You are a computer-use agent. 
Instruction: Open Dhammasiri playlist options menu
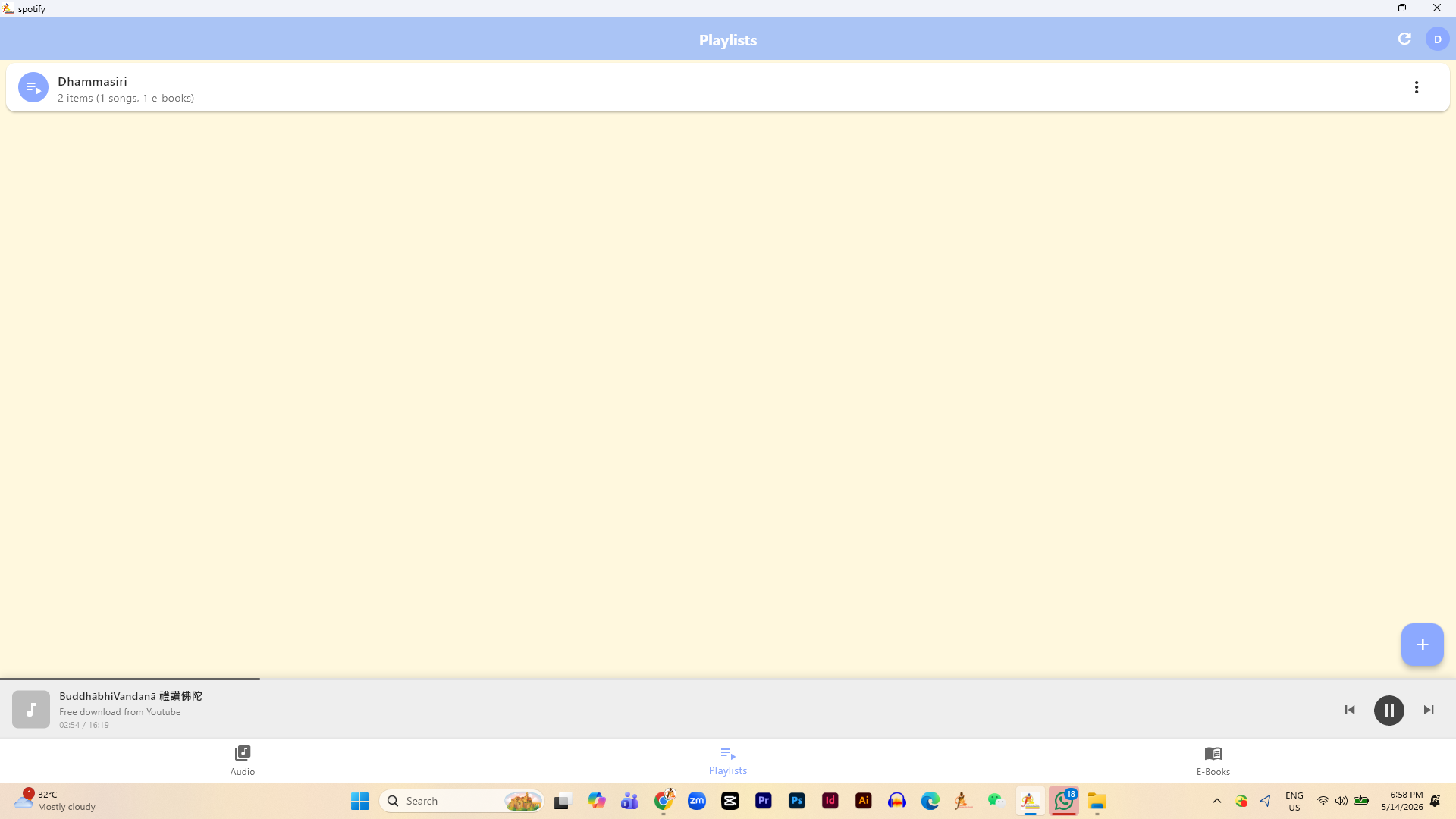pos(1416,87)
